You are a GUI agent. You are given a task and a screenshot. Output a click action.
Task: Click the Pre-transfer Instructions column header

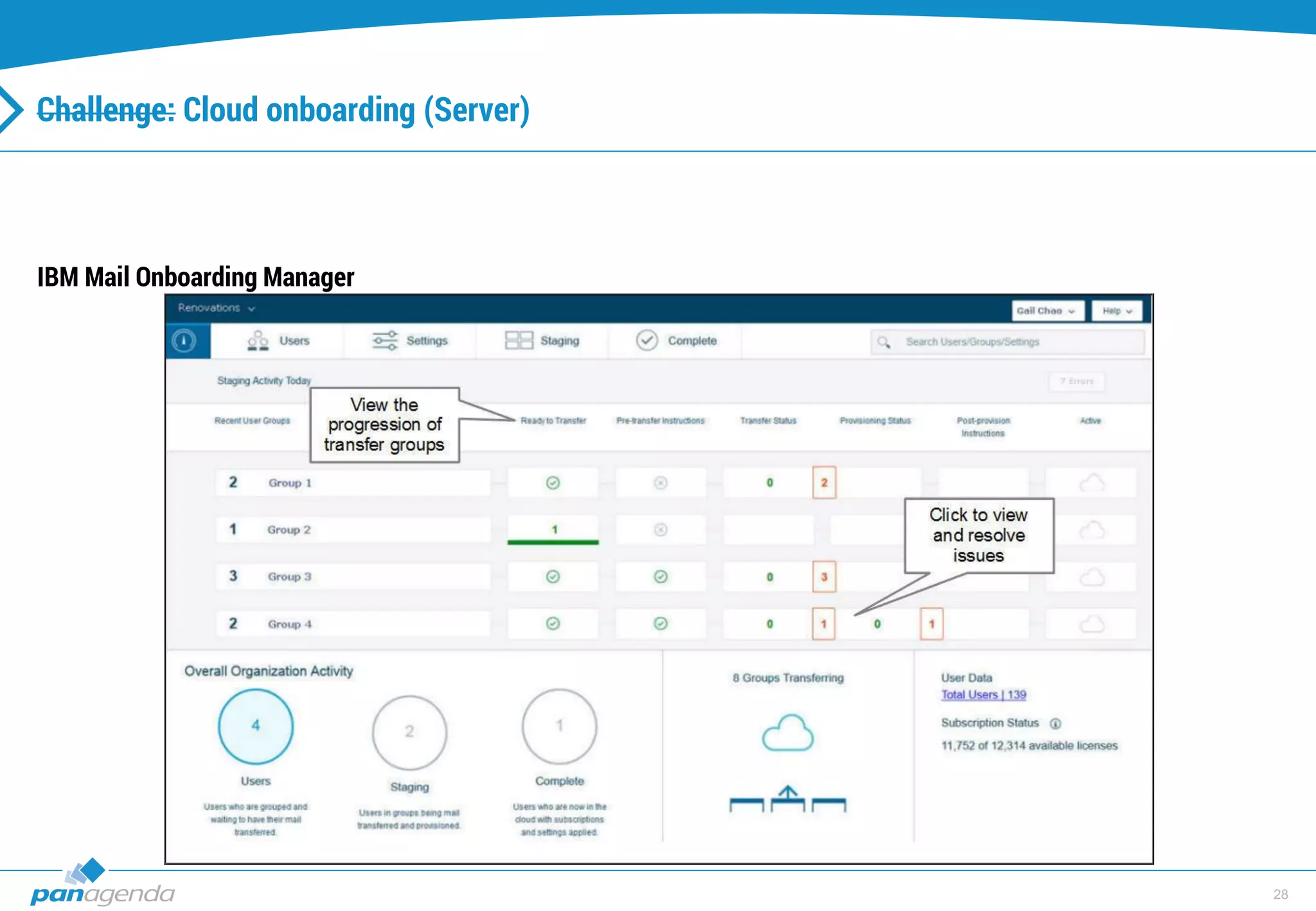pyautogui.click(x=661, y=421)
